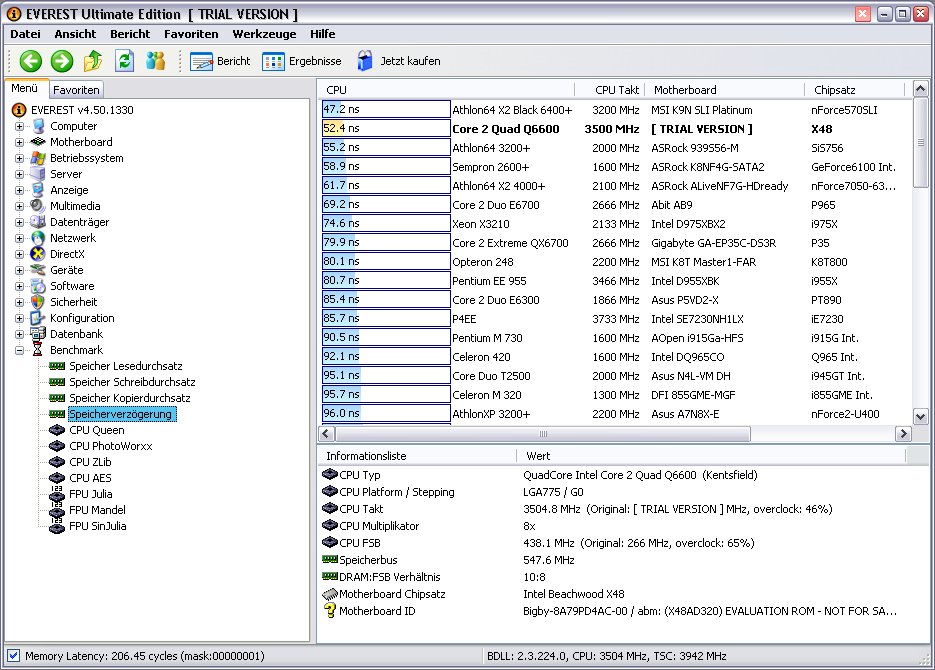
Task: Click the Wert column header
Action: click(x=711, y=456)
